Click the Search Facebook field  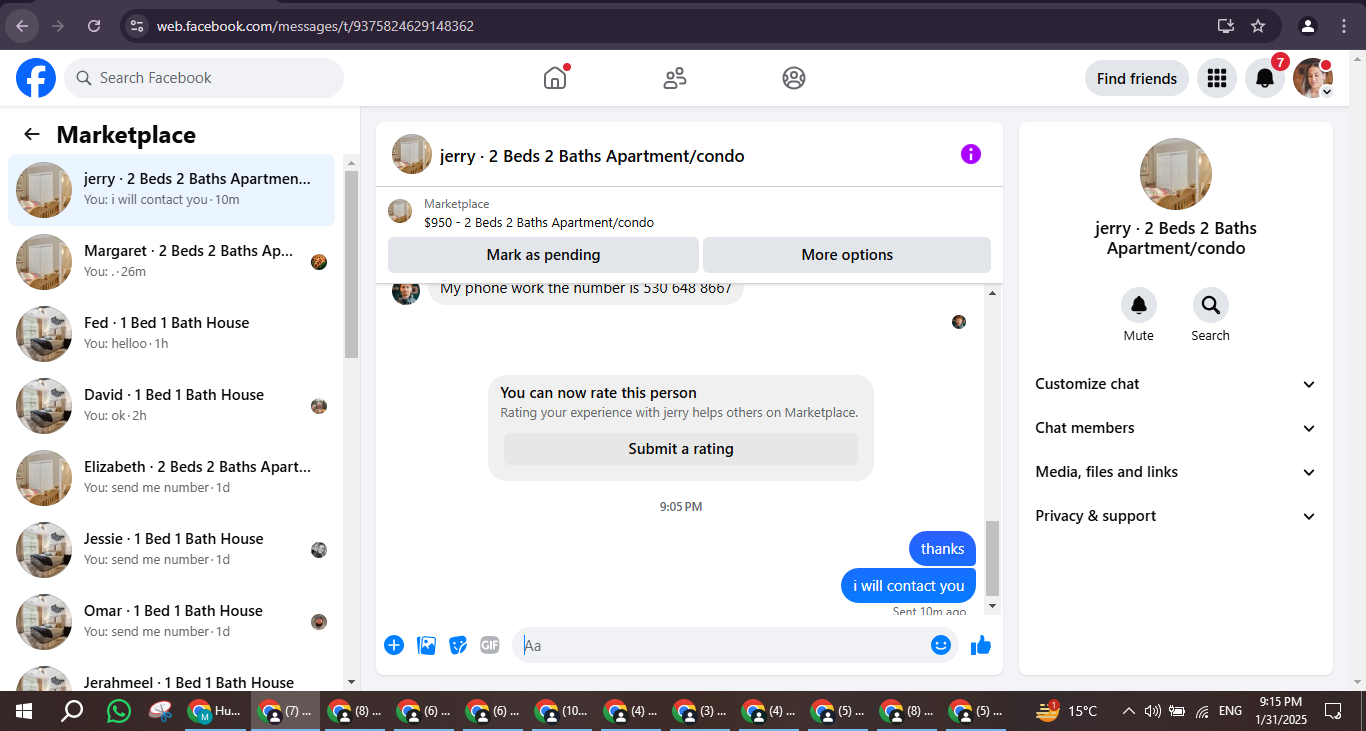204,78
